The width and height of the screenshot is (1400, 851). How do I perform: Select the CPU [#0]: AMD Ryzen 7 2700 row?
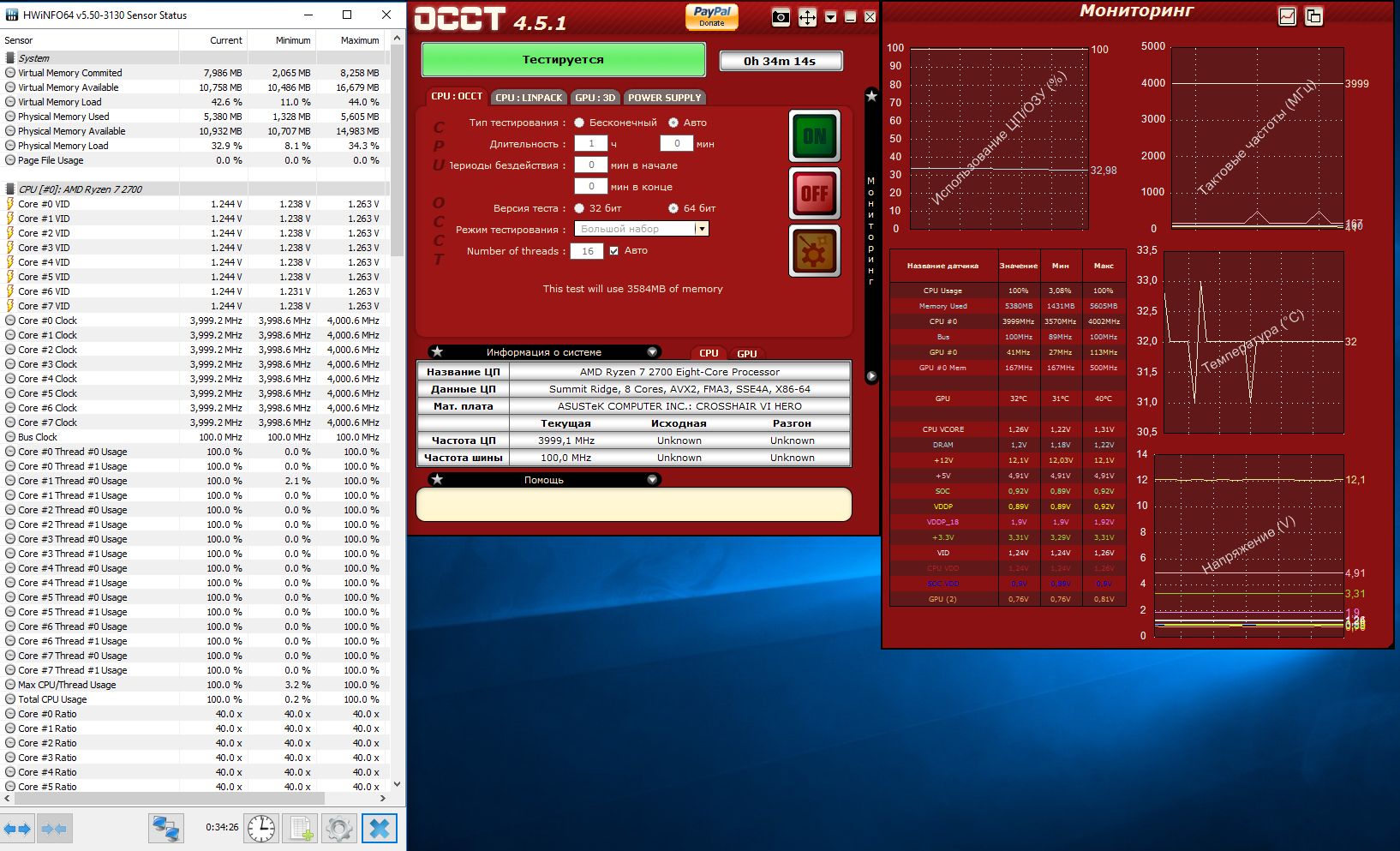pyautogui.click(x=194, y=189)
